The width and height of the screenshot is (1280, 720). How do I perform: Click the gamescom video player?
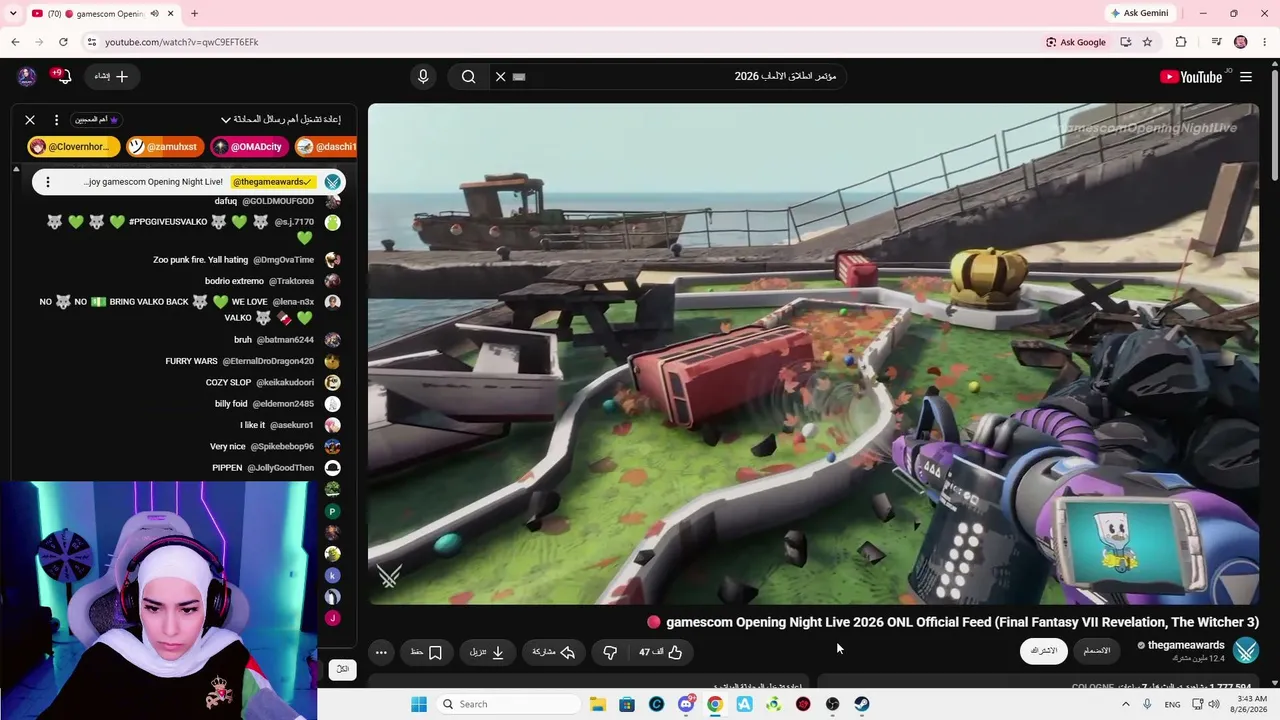click(813, 354)
